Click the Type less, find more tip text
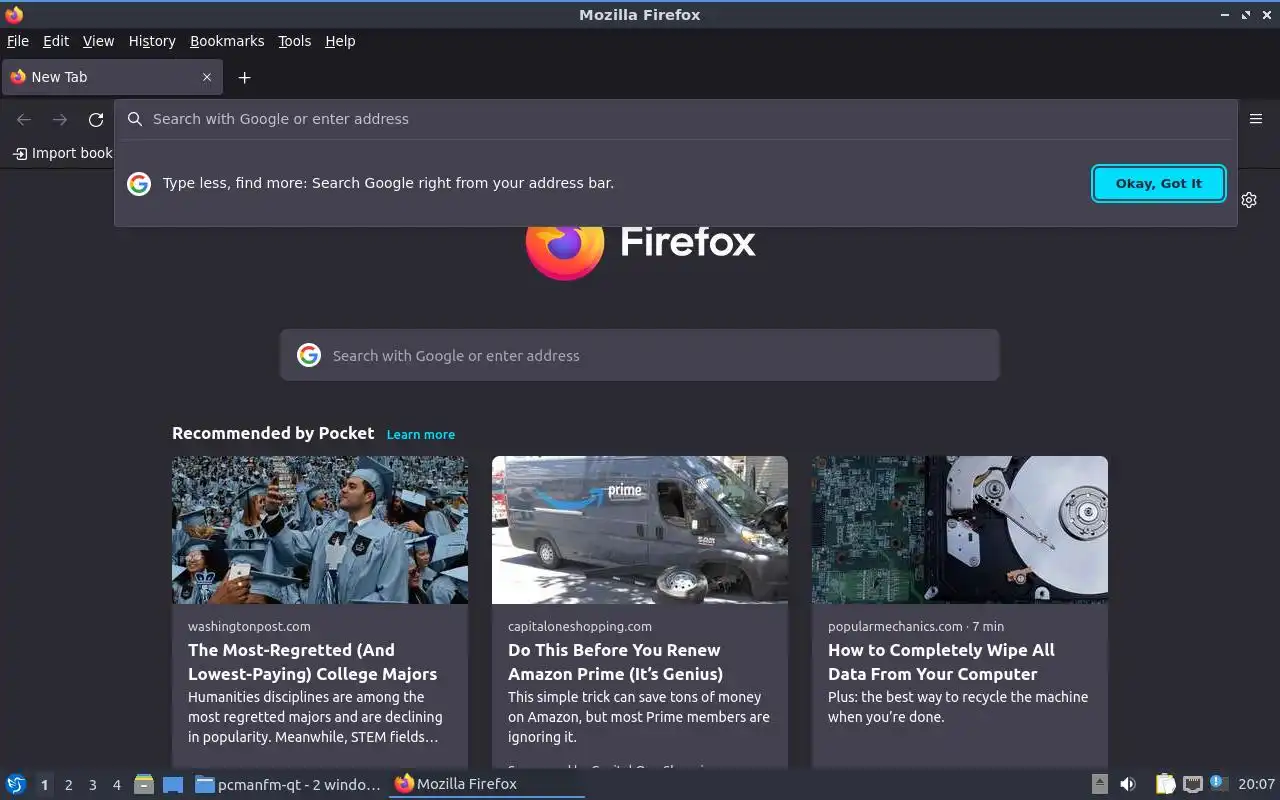The image size is (1280, 800). coord(389,183)
